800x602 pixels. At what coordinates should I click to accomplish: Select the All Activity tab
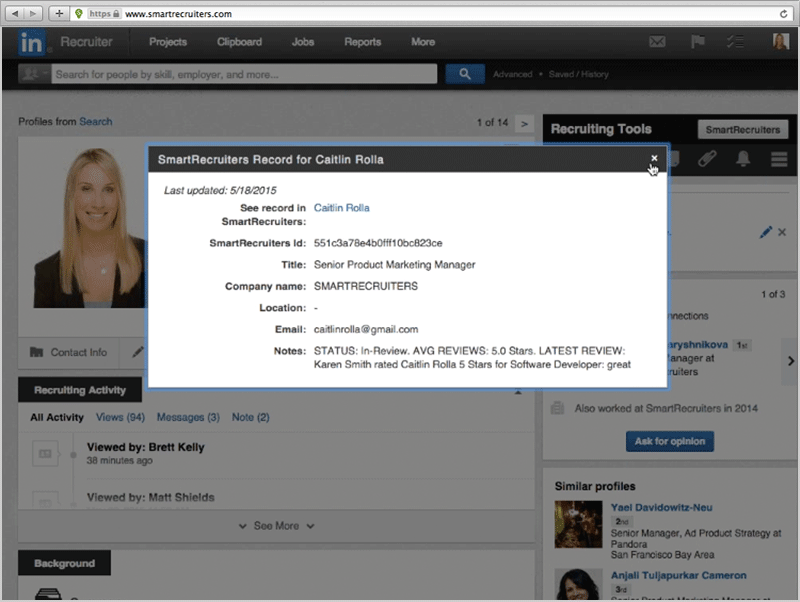coord(57,417)
